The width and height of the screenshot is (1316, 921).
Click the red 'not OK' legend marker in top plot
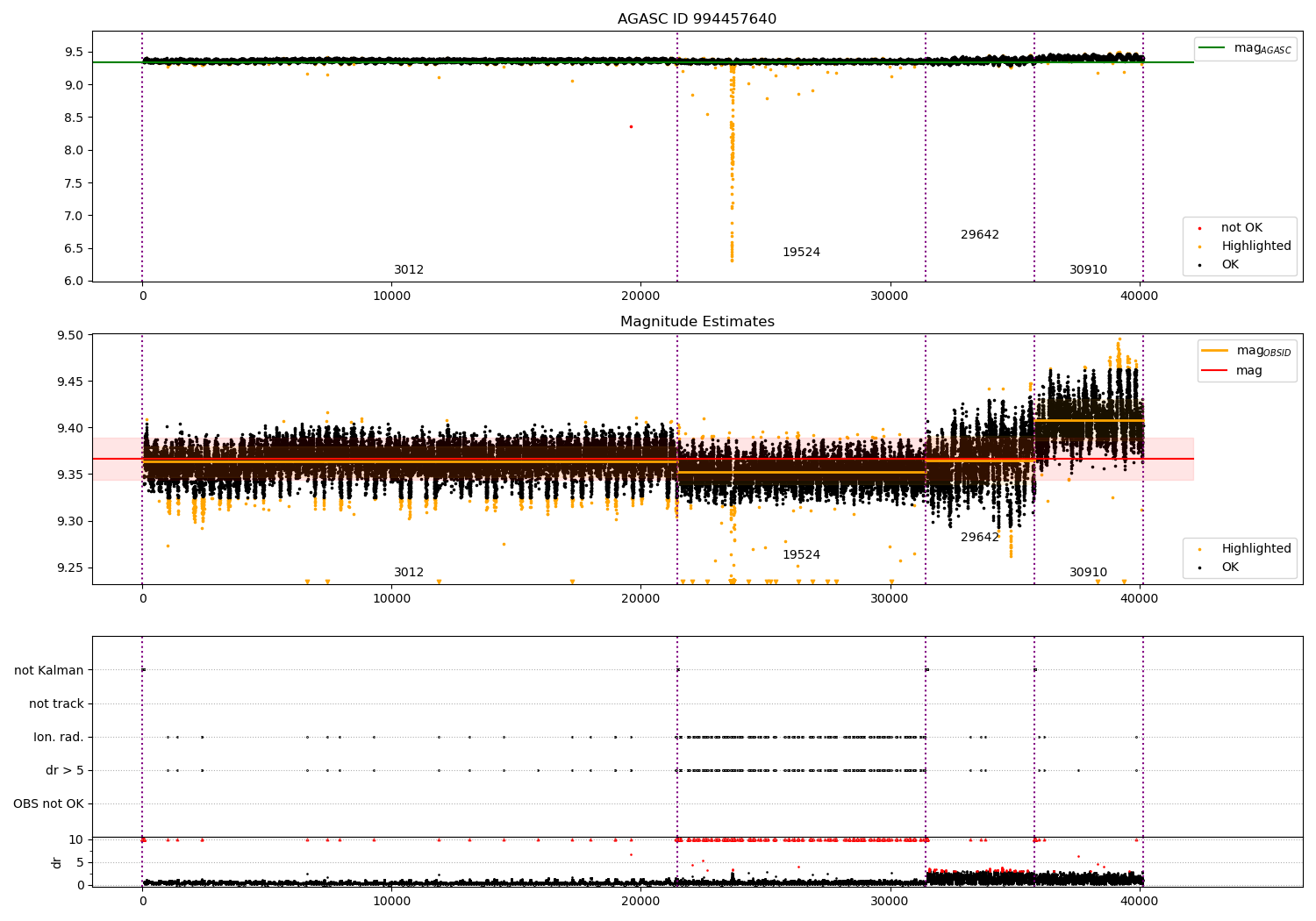tap(1199, 228)
